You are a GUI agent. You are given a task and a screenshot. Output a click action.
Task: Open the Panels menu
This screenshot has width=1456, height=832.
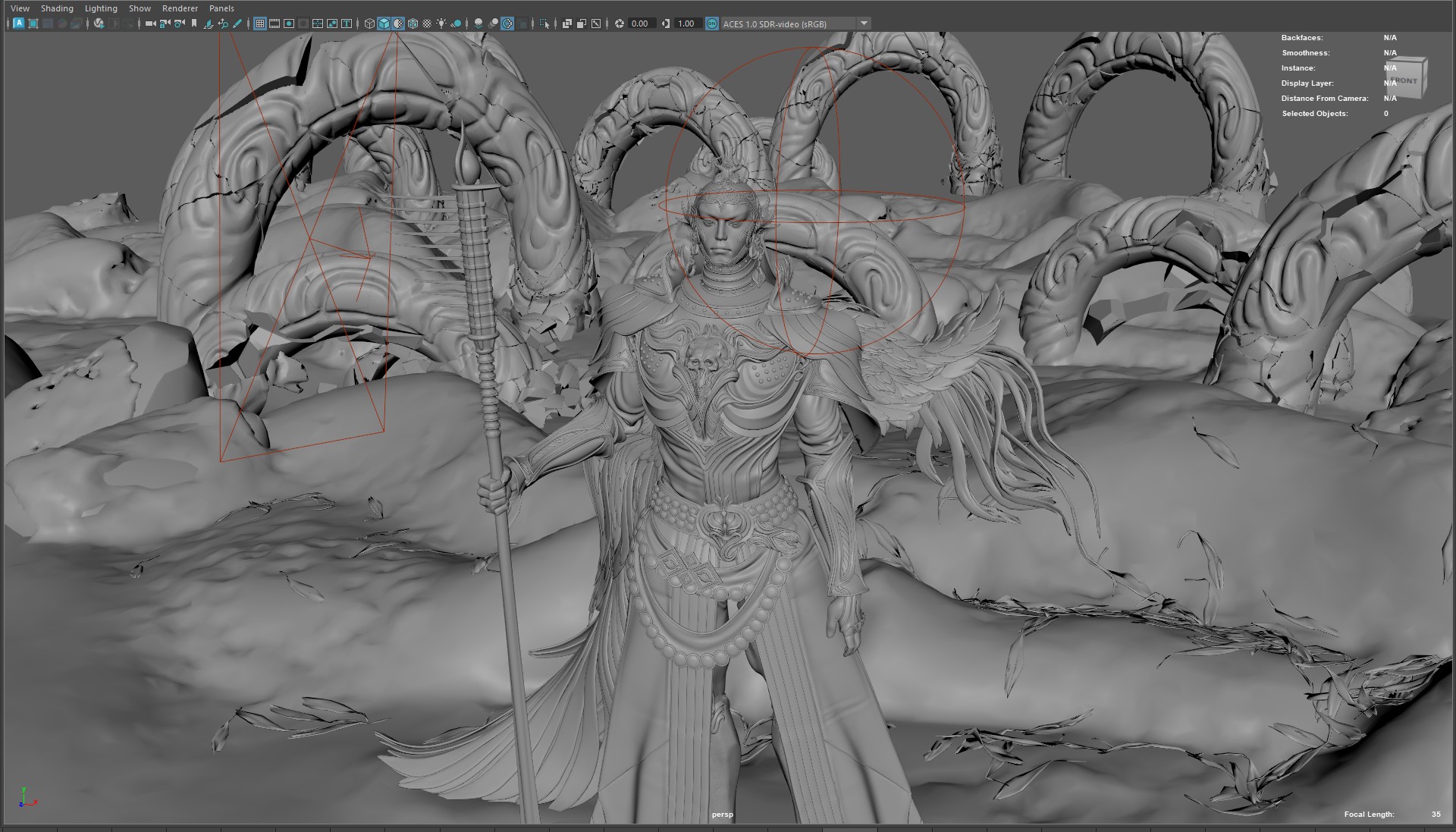221,8
